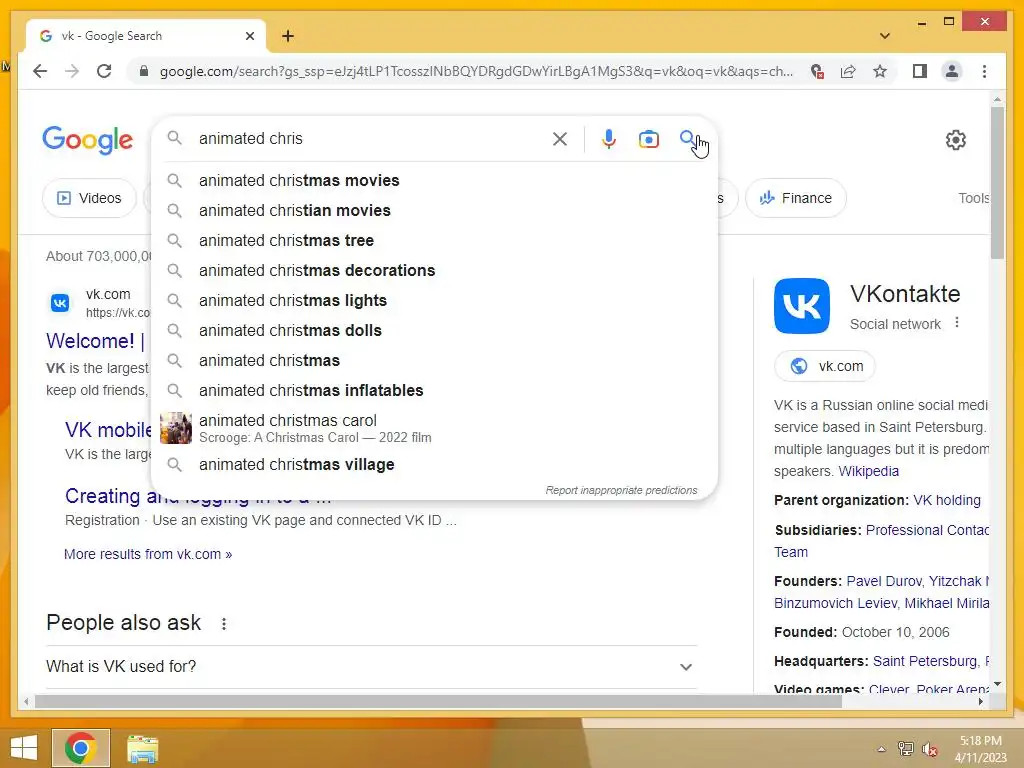Select suggestion 'animated christmas tree'
1024x768 pixels.
(434, 240)
